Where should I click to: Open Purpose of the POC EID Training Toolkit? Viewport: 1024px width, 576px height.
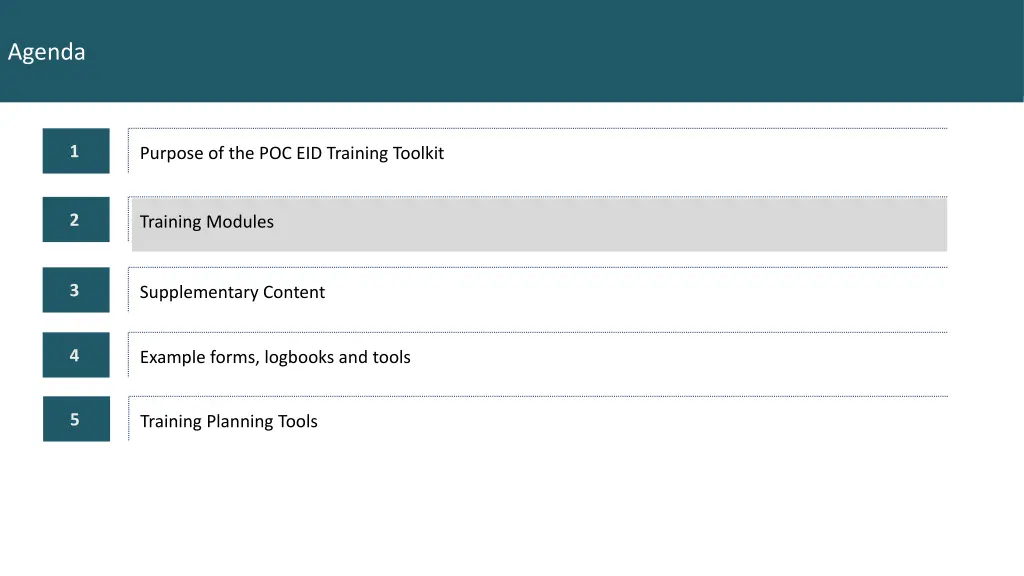pyautogui.click(x=292, y=153)
